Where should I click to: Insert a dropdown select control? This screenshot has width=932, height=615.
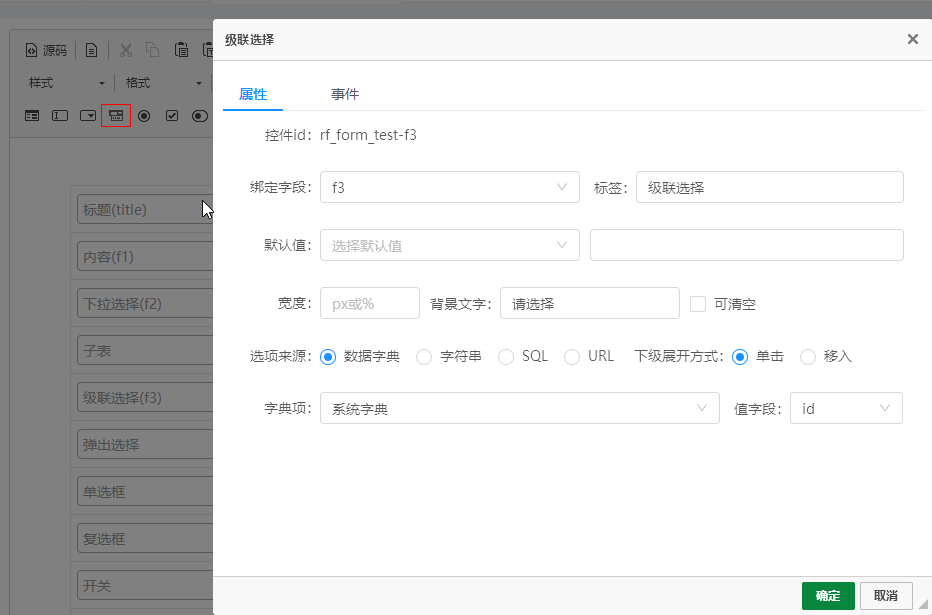tap(88, 116)
